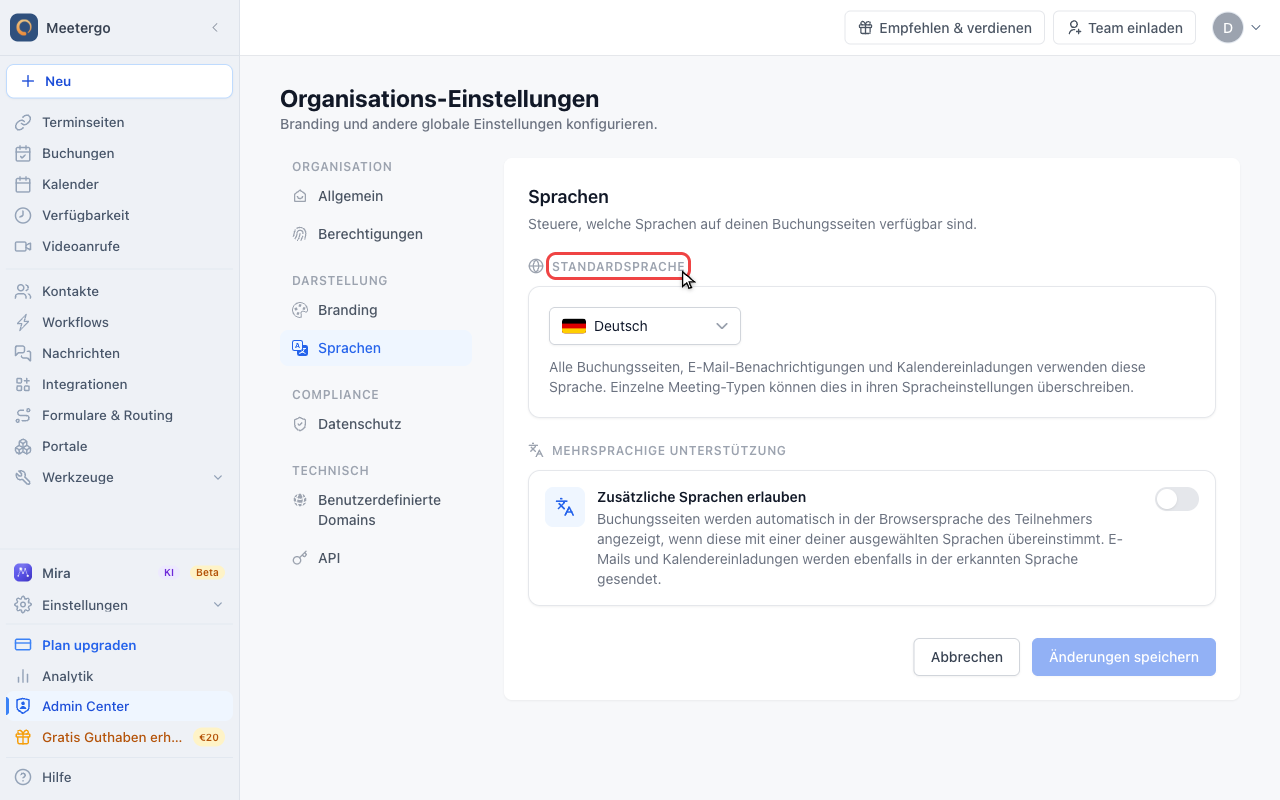Go to the Branding settings section

click(376, 310)
